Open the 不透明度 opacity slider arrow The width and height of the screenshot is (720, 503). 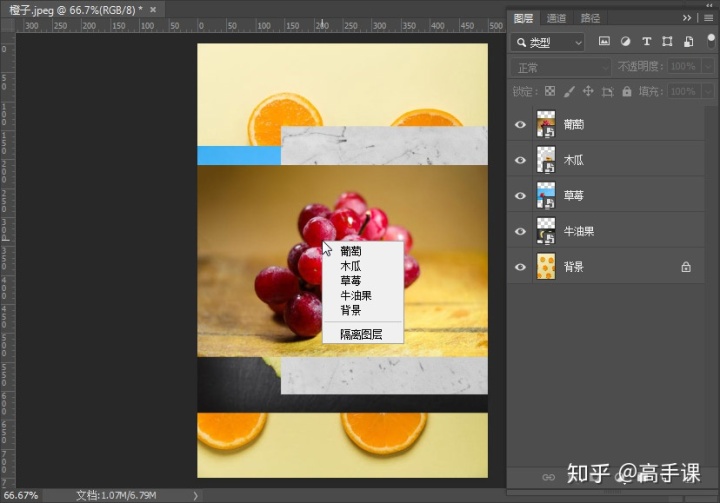pyautogui.click(x=708, y=67)
